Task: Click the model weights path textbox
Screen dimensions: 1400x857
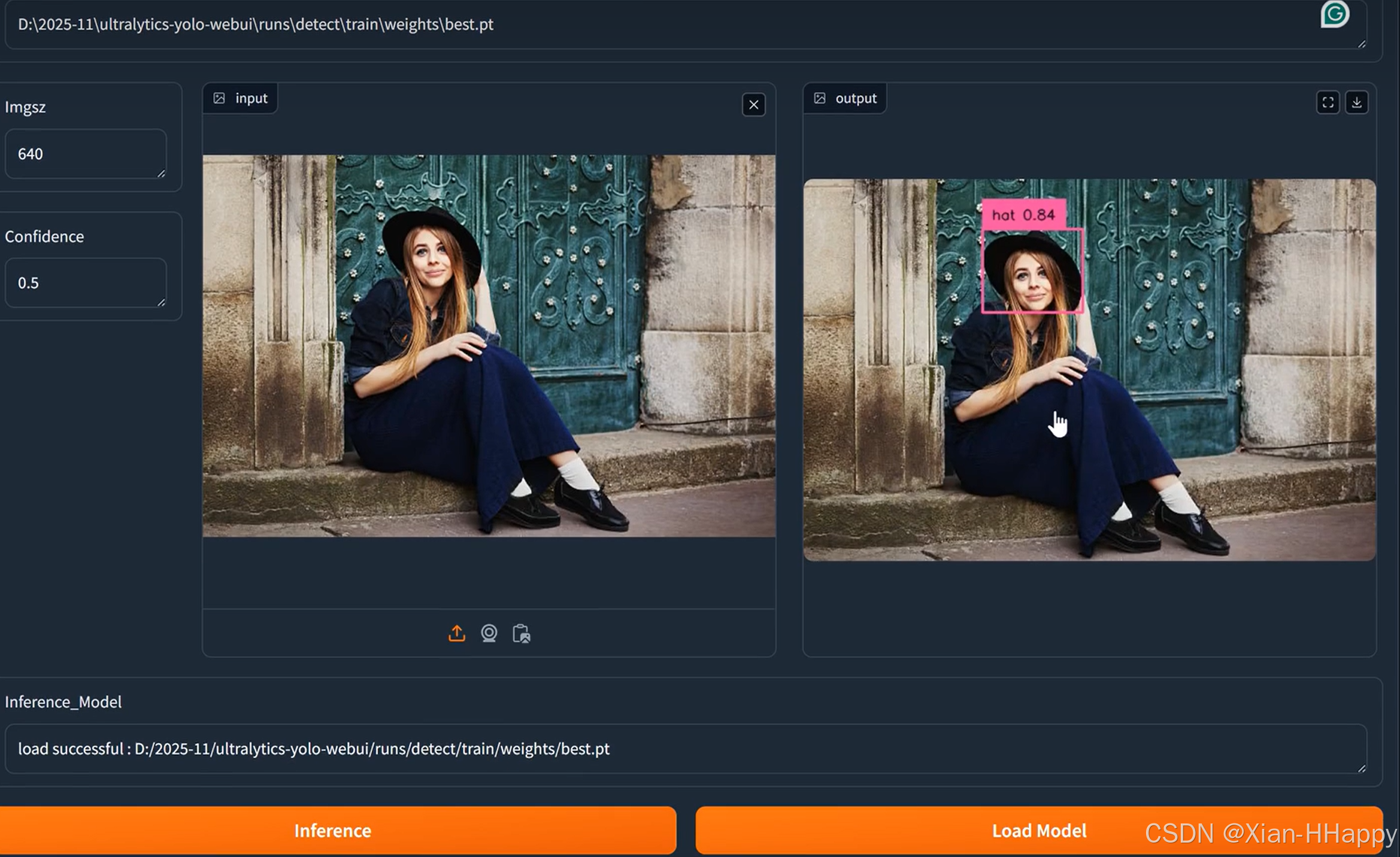Action: 659,25
